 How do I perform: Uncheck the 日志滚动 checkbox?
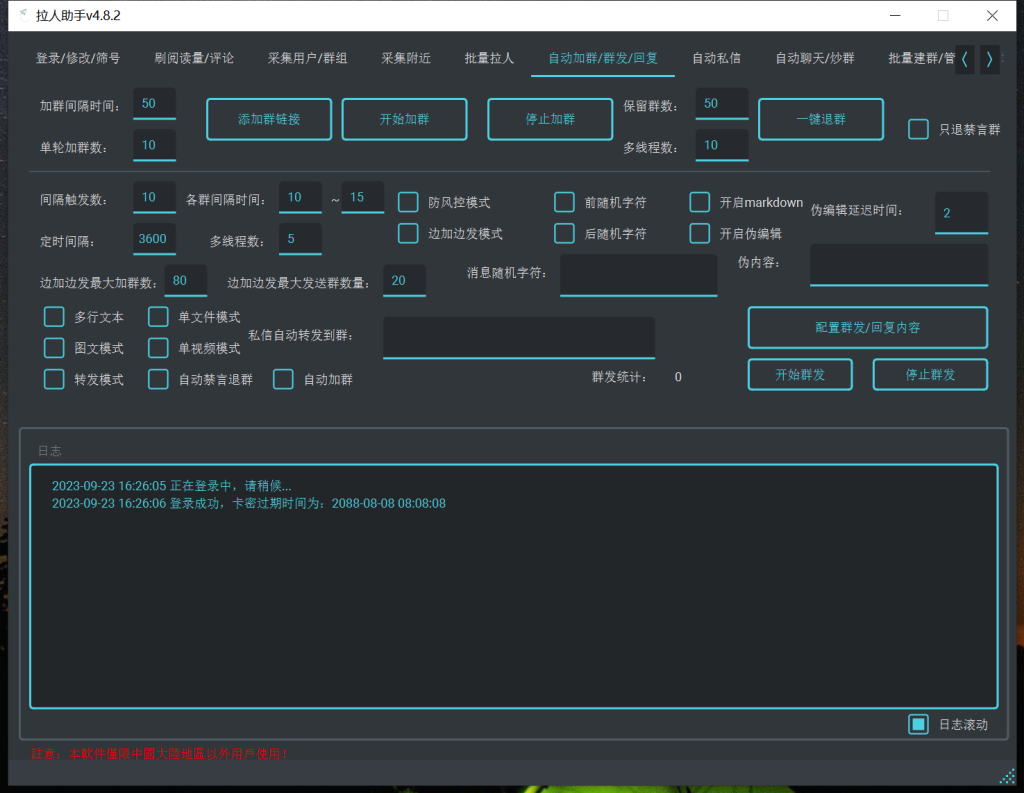tap(918, 724)
